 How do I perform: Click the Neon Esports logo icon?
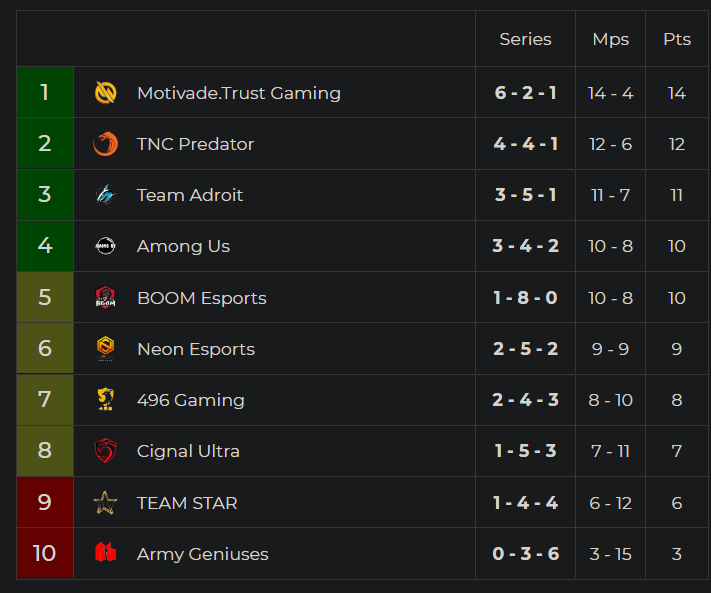[105, 349]
